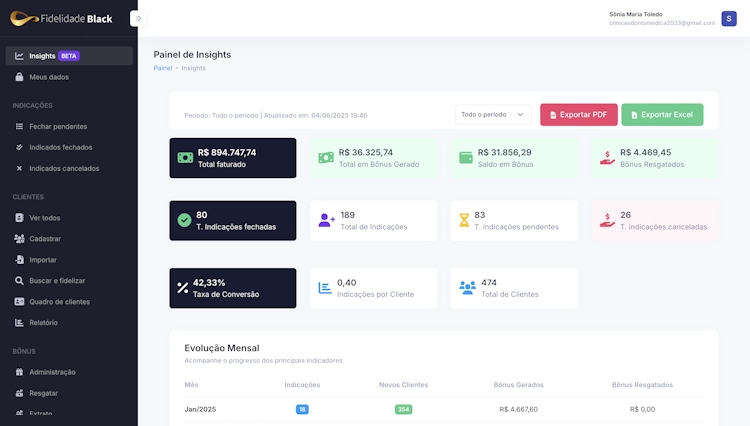750x426 pixels.
Task: Click the user name Sônia Maria Toledo
Action: [636, 14]
